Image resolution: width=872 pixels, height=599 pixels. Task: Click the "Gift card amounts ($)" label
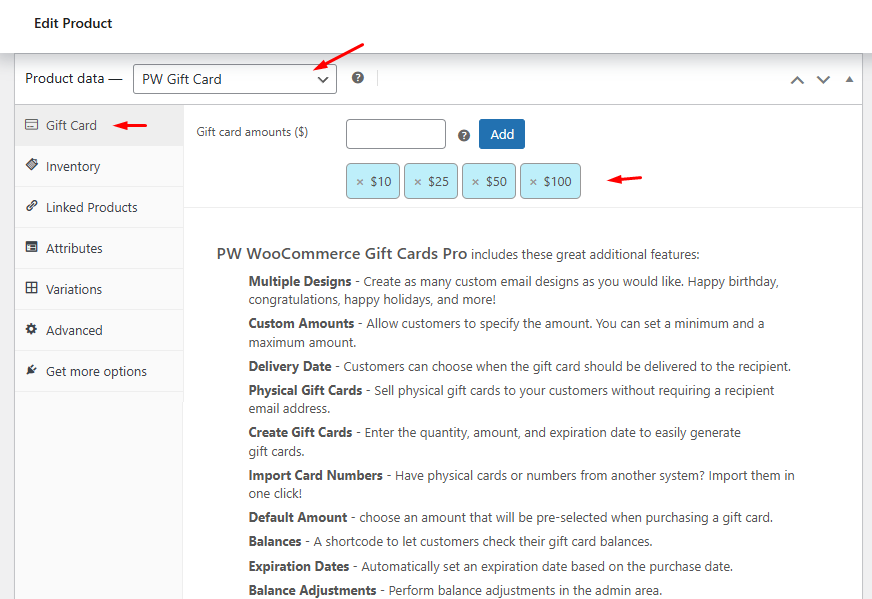[x=252, y=132]
